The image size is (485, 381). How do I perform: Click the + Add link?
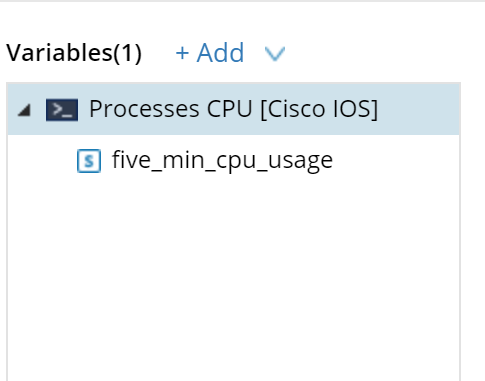coord(210,53)
